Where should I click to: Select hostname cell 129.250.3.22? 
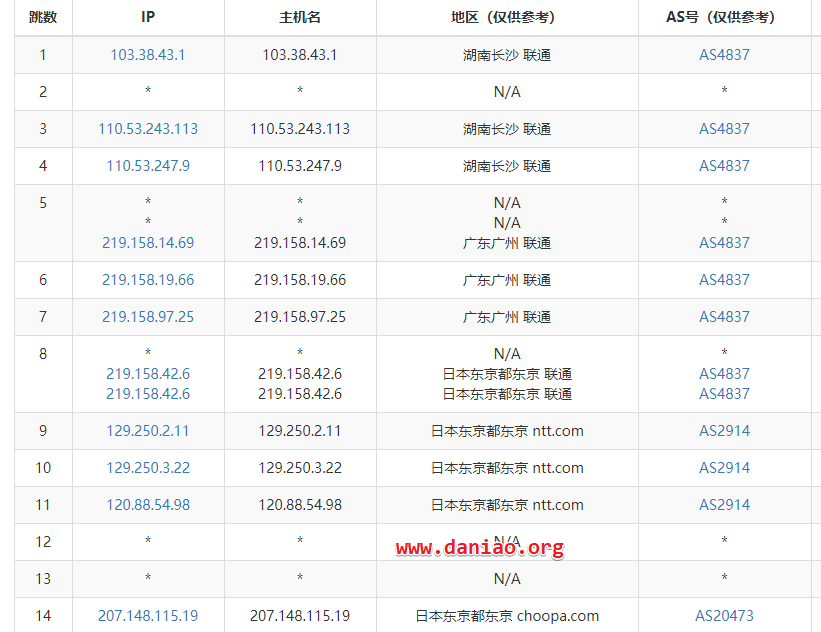pos(299,468)
